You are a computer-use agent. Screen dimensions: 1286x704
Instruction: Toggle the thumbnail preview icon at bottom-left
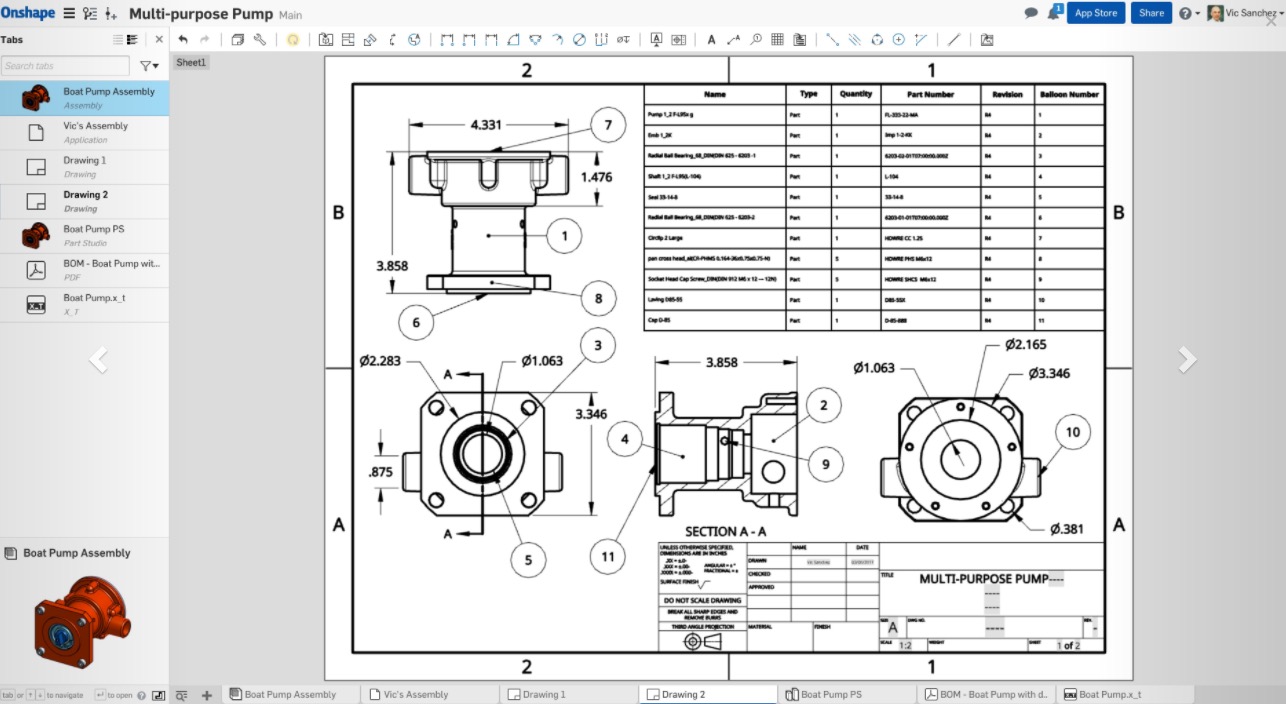click(158, 695)
